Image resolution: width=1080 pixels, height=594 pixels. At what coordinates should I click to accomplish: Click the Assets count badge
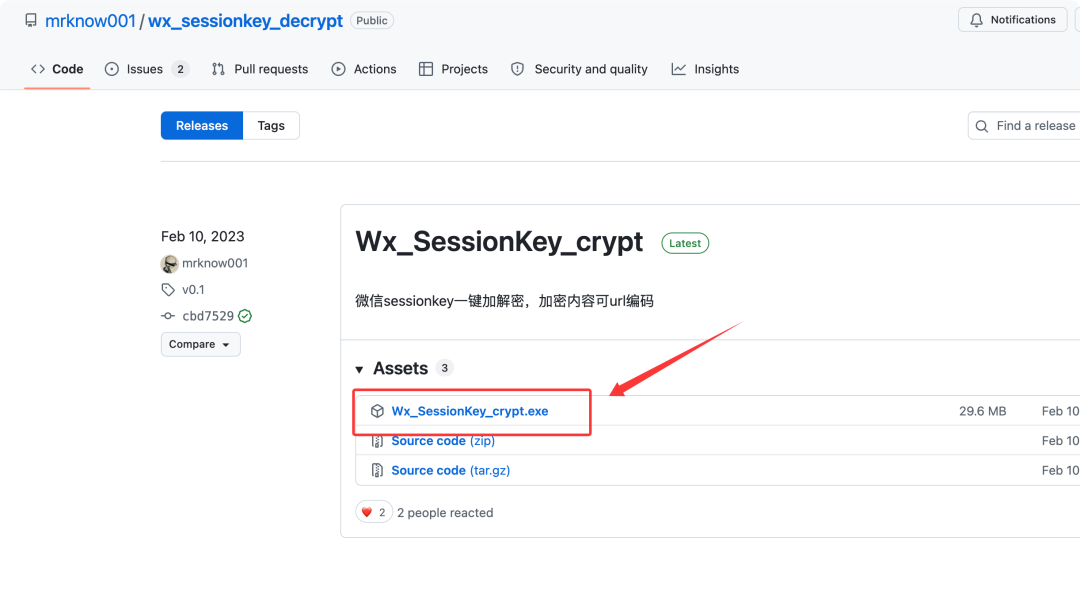coord(444,368)
